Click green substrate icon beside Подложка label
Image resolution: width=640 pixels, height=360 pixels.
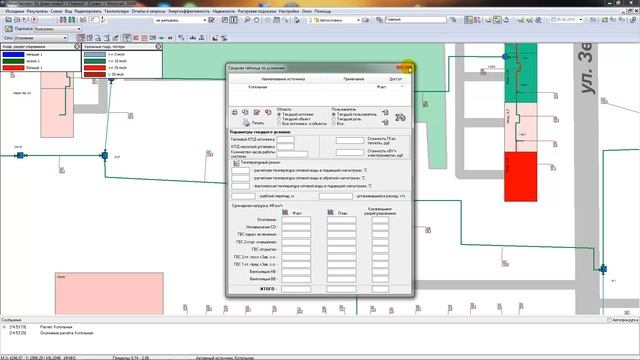tap(9, 29)
